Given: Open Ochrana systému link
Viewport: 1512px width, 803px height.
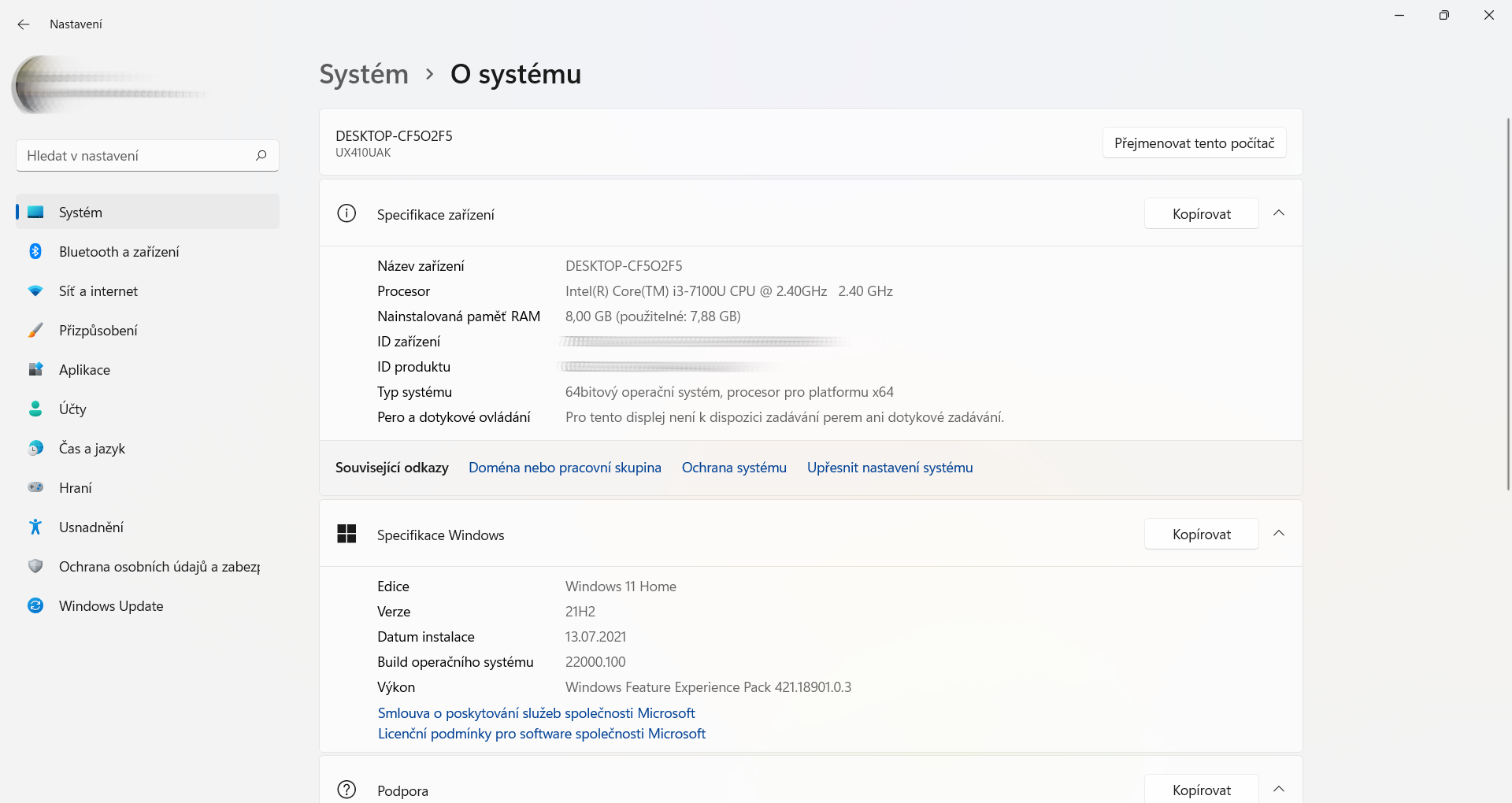Looking at the screenshot, I should click(734, 468).
